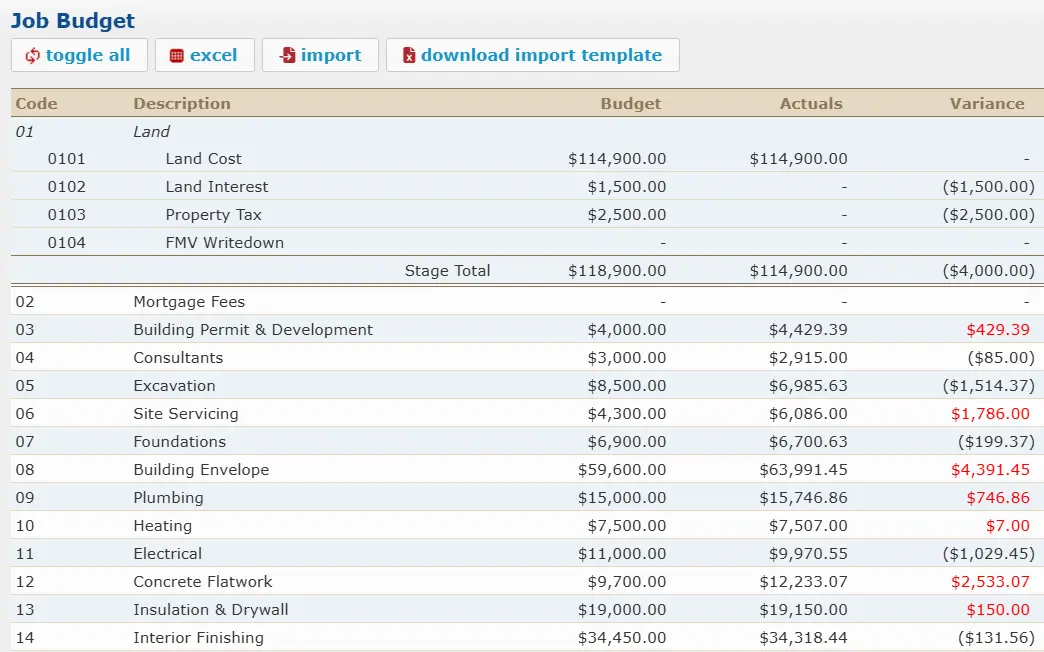Screen dimensions: 1044x652
Task: Open the Electrical stage row
Action: coord(527,553)
